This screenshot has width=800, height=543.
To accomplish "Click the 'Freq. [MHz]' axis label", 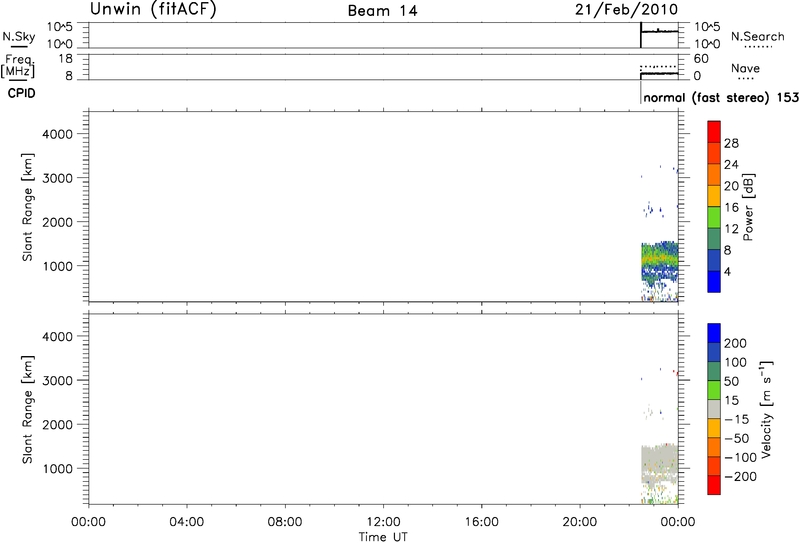I will tap(18, 66).
